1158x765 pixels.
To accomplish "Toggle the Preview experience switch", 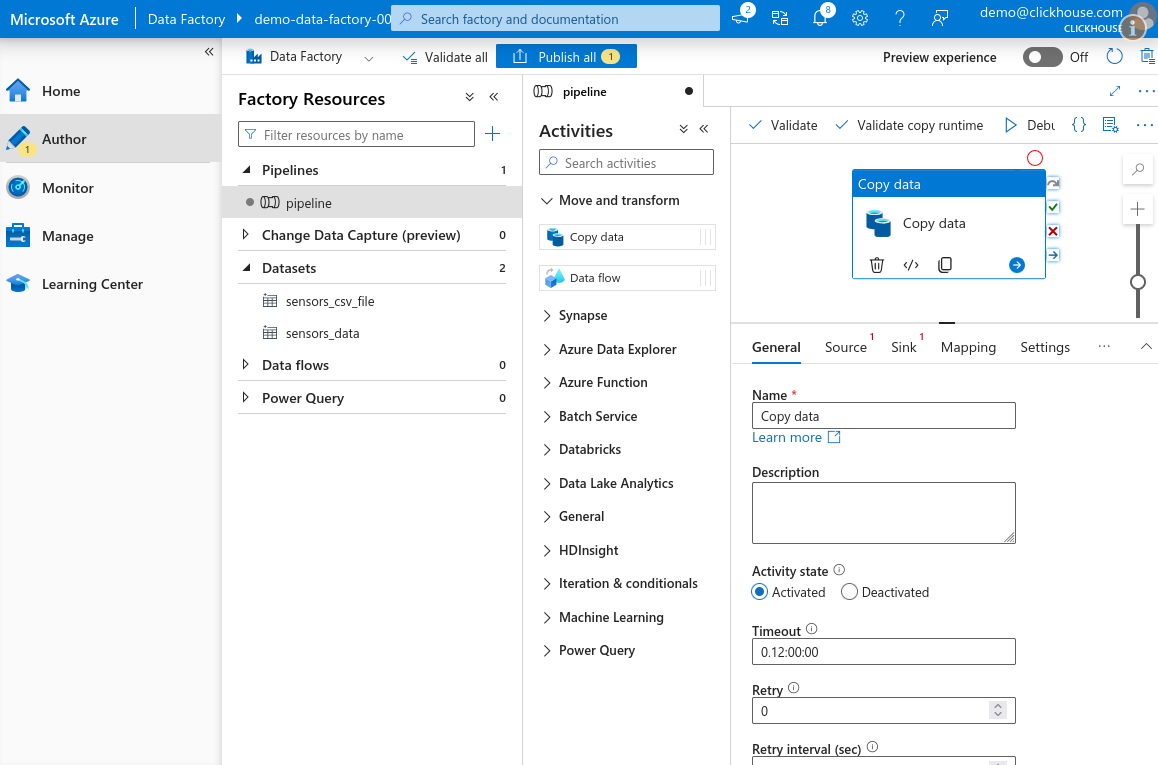I will tap(1042, 57).
